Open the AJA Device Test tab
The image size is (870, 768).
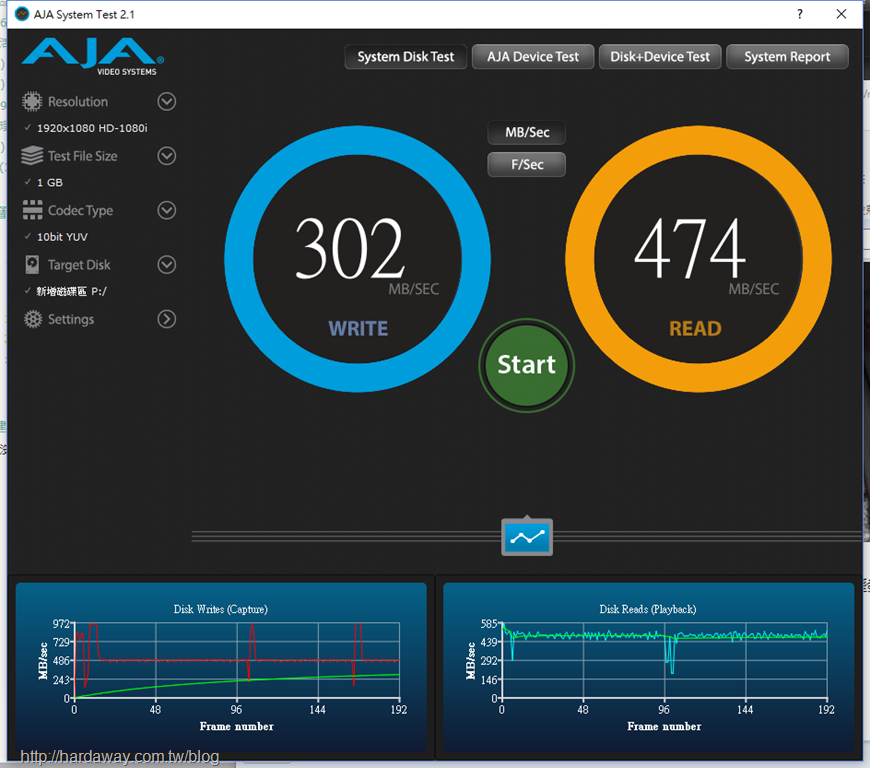[x=533, y=57]
